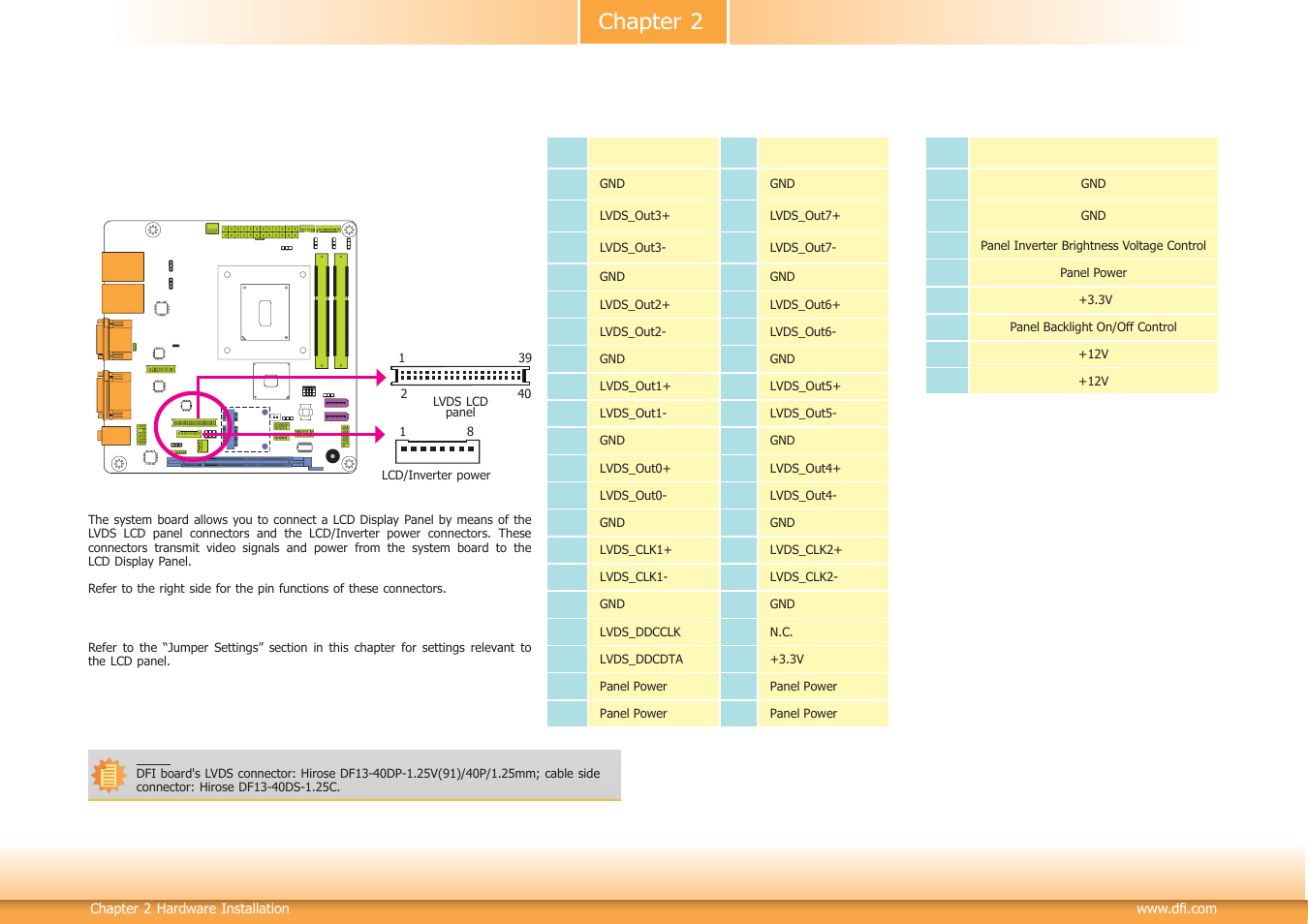Click the 8-pin LCD/Inverter power connector drawing

tap(438, 450)
